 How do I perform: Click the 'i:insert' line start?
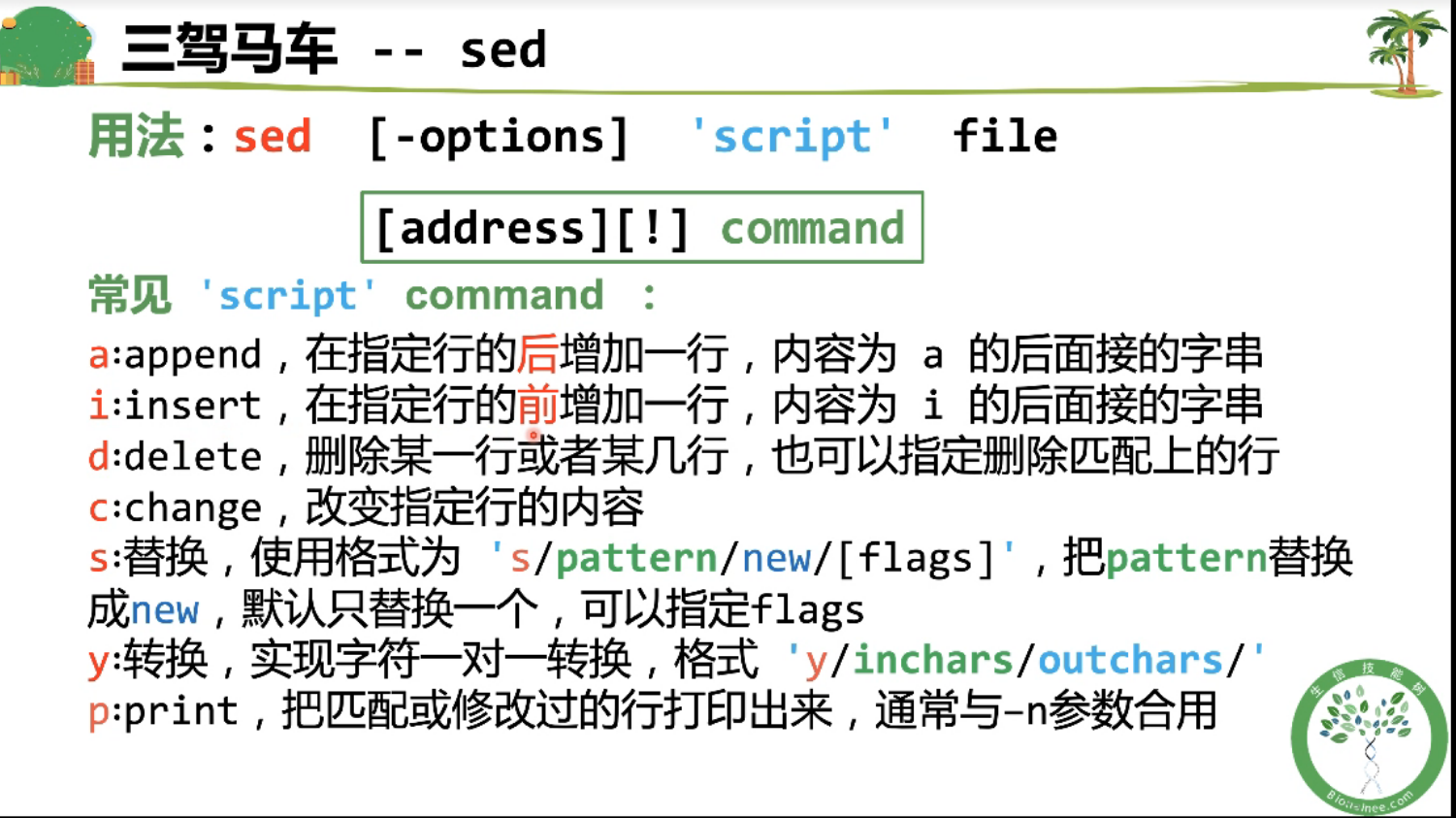(175, 406)
